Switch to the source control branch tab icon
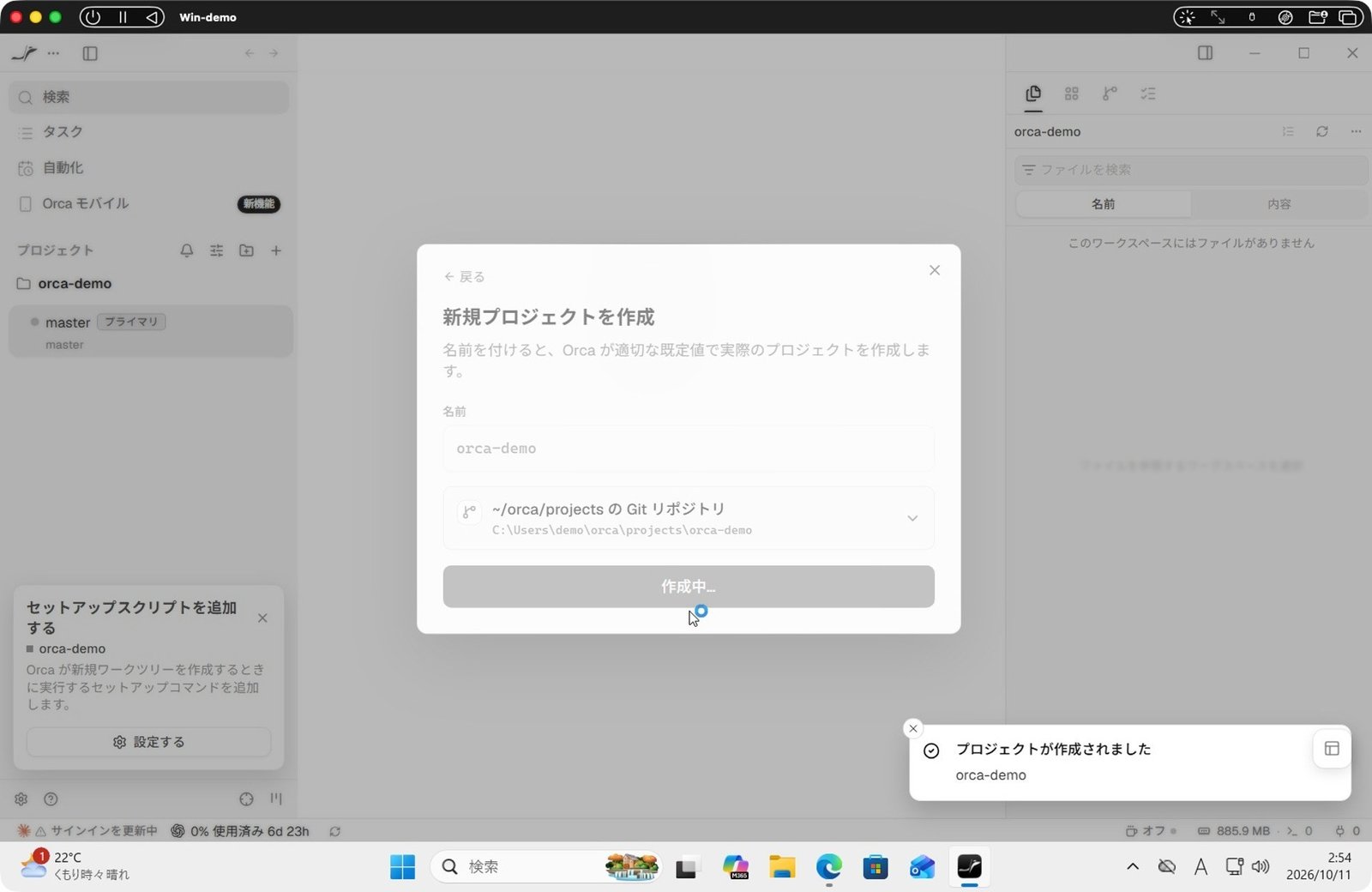Image resolution: width=1372 pixels, height=892 pixels. click(x=1110, y=93)
